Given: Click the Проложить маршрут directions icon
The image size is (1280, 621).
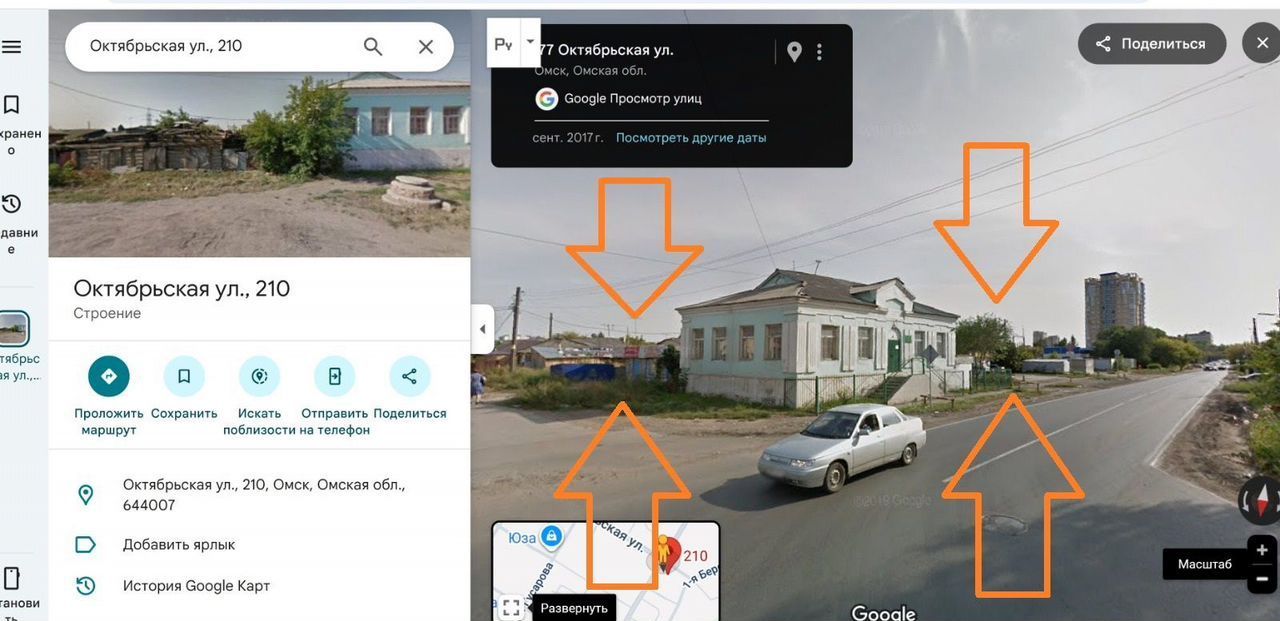Looking at the screenshot, I should point(109,376).
